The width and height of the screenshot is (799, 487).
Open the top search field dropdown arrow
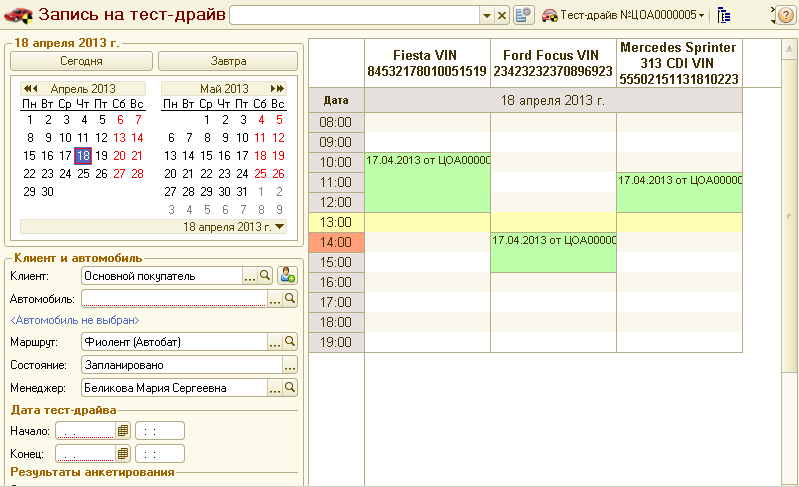tap(487, 16)
